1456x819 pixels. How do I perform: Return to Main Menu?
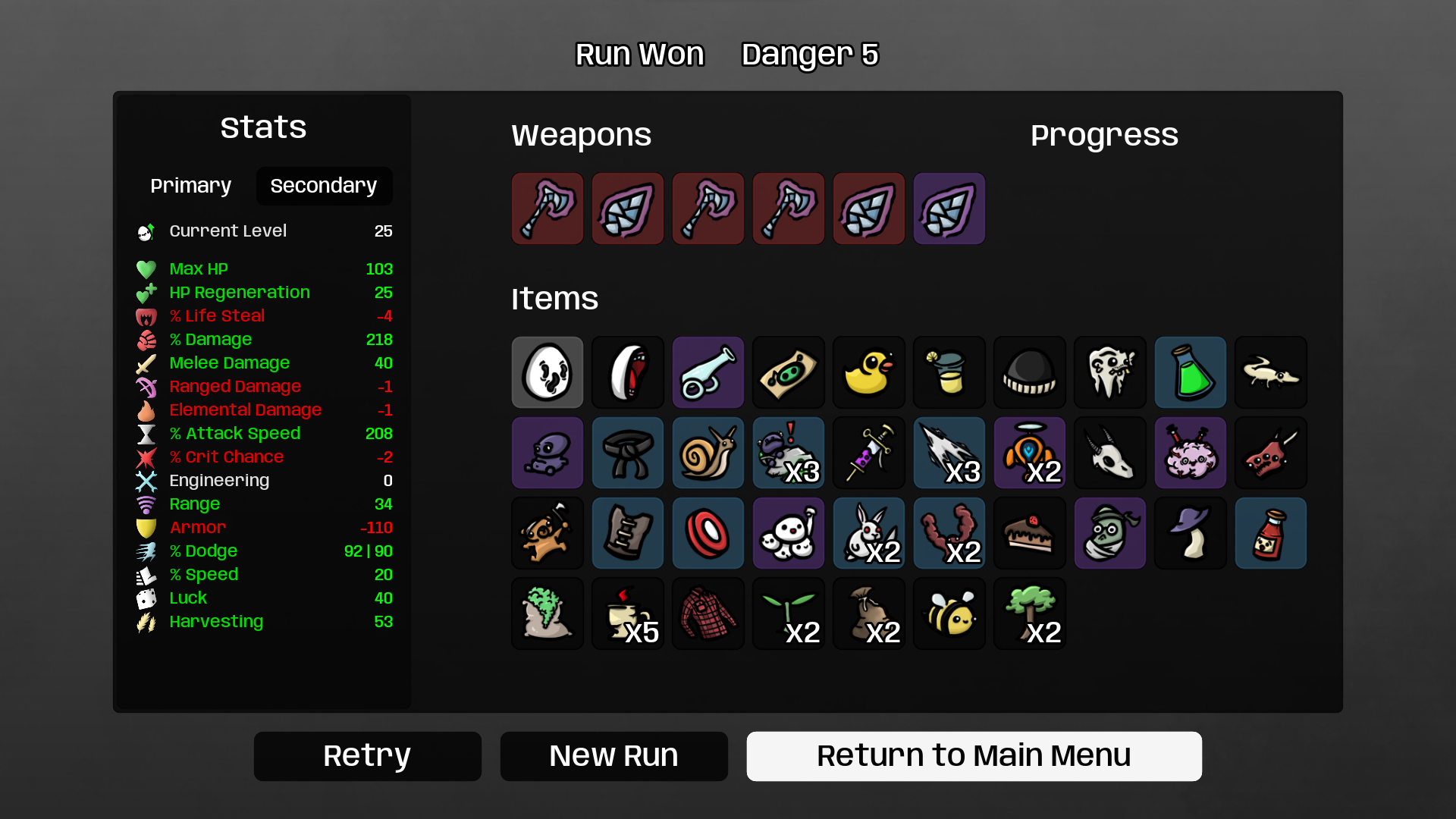[974, 756]
